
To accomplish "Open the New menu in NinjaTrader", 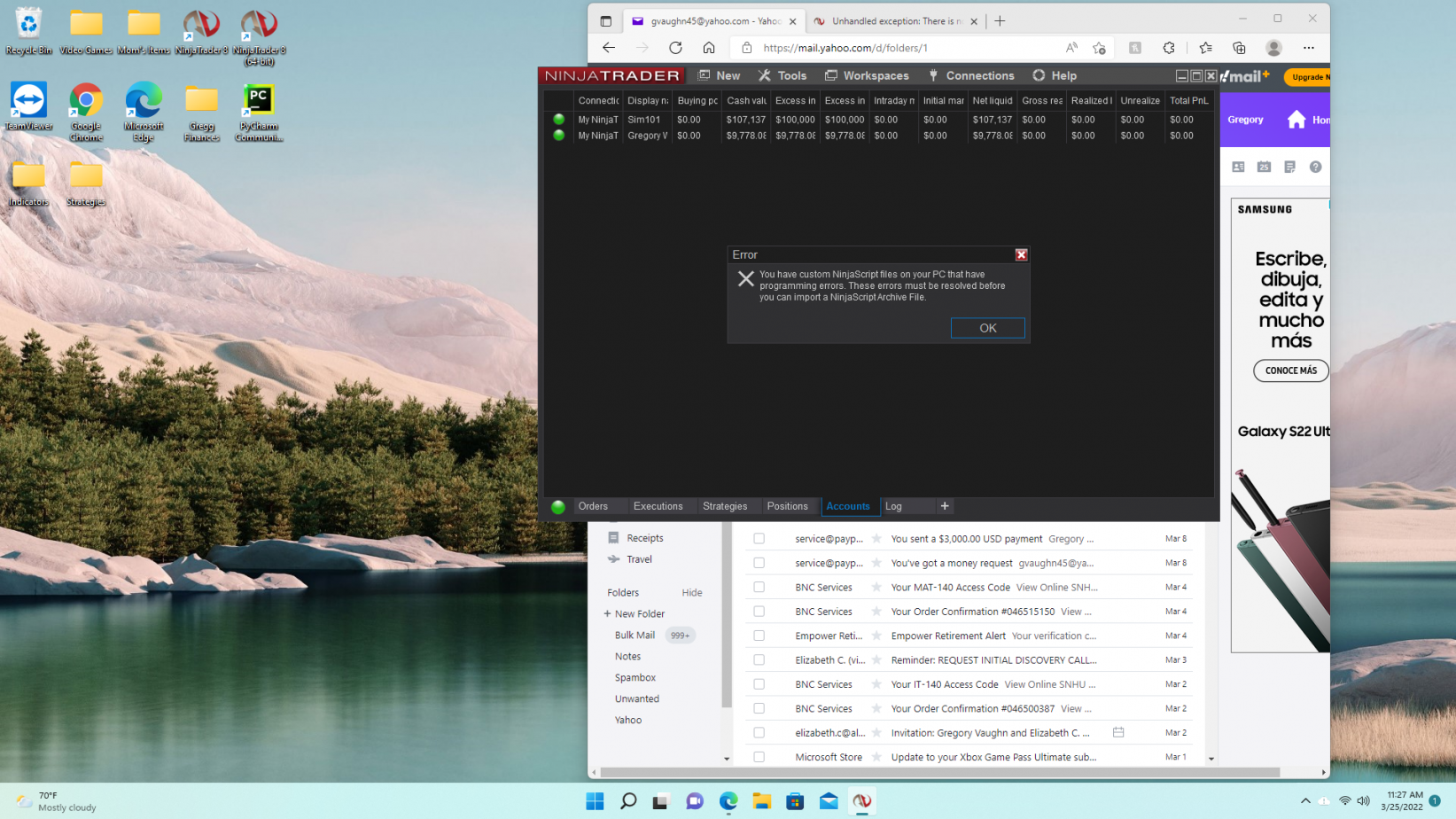I will (719, 75).
